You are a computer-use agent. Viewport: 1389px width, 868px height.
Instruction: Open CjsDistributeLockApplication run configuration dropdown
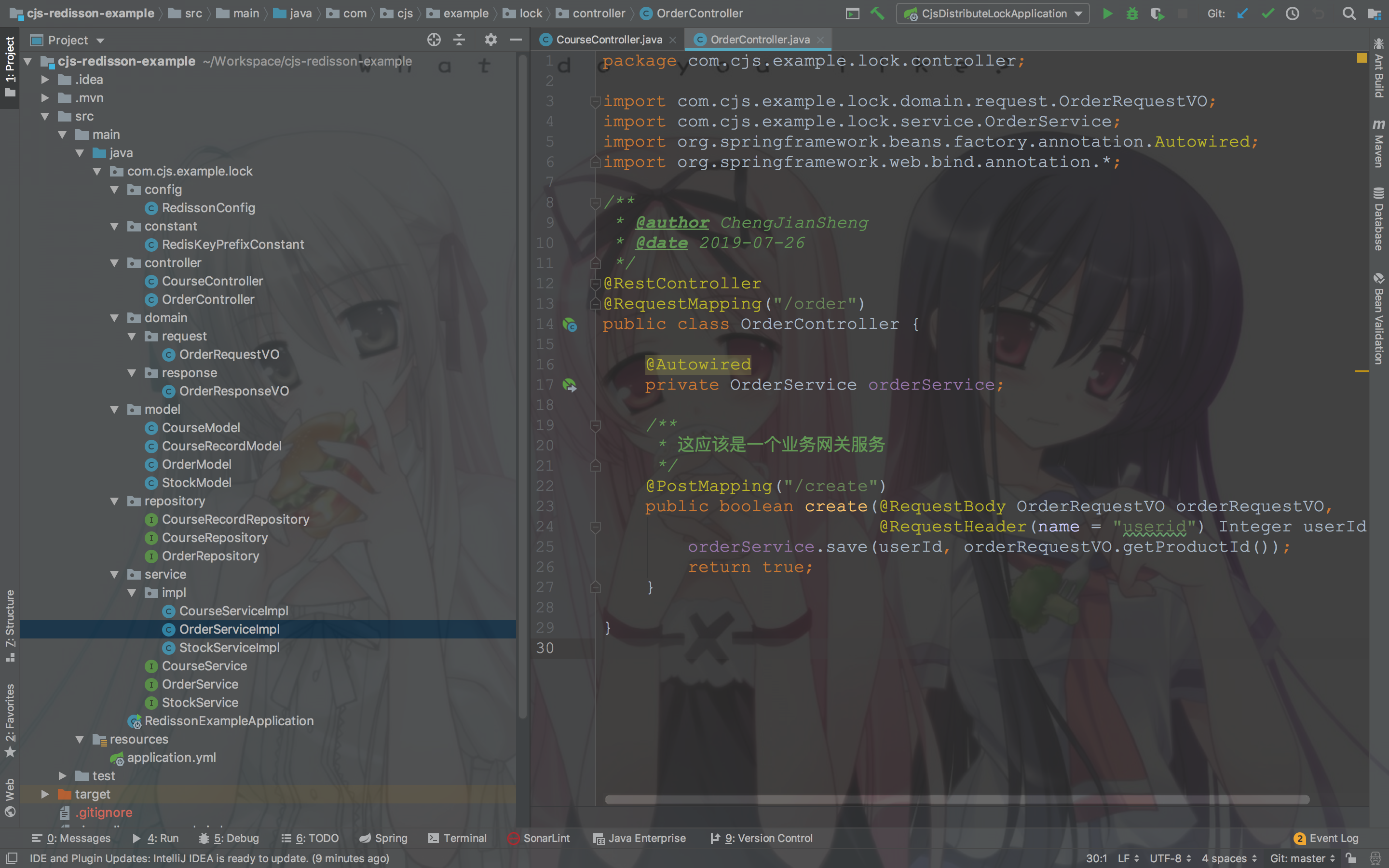coord(993,14)
